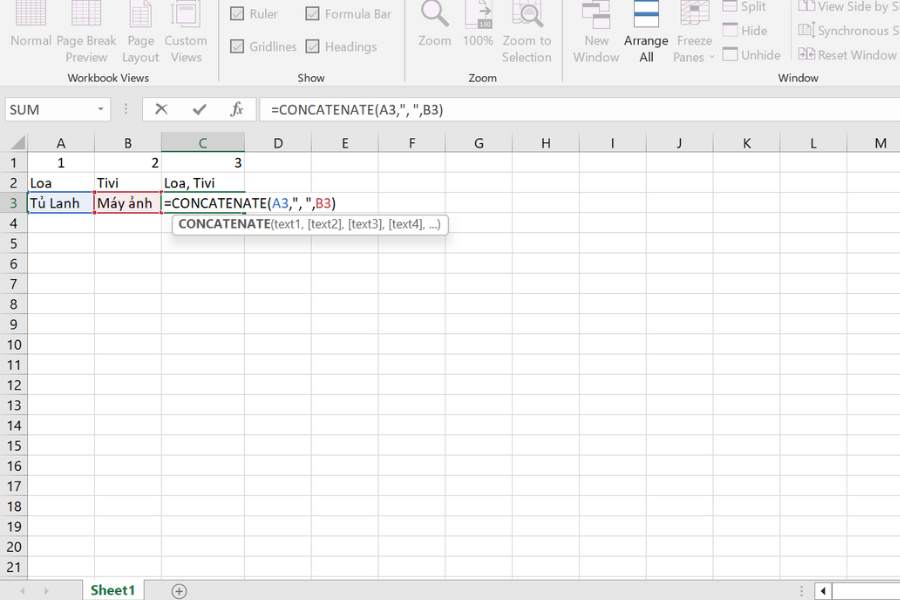Confirm the formula with the checkmark icon
Image resolution: width=900 pixels, height=600 pixels.
point(199,109)
